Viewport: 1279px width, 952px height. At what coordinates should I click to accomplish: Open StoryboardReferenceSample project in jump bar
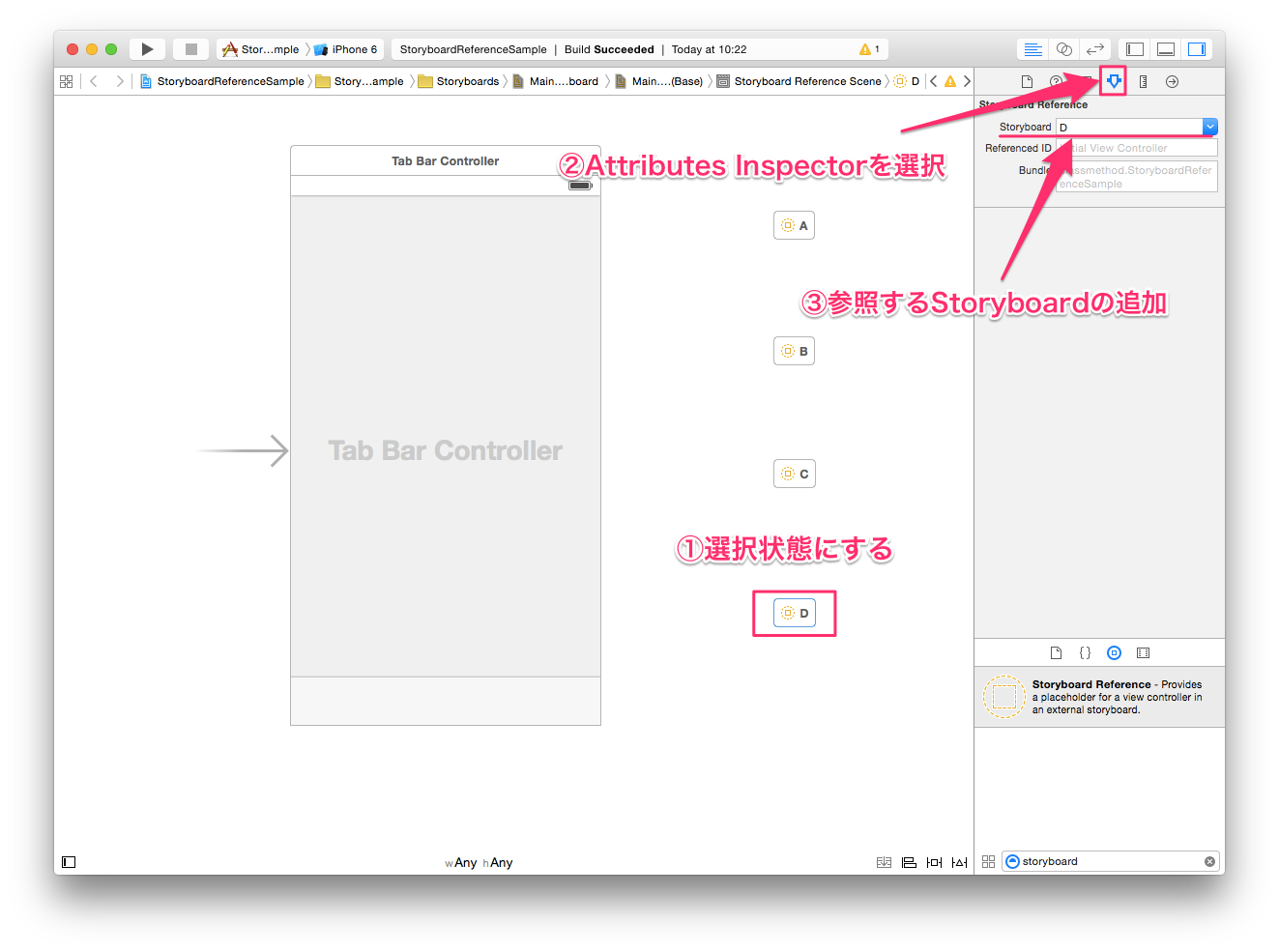pos(222,81)
